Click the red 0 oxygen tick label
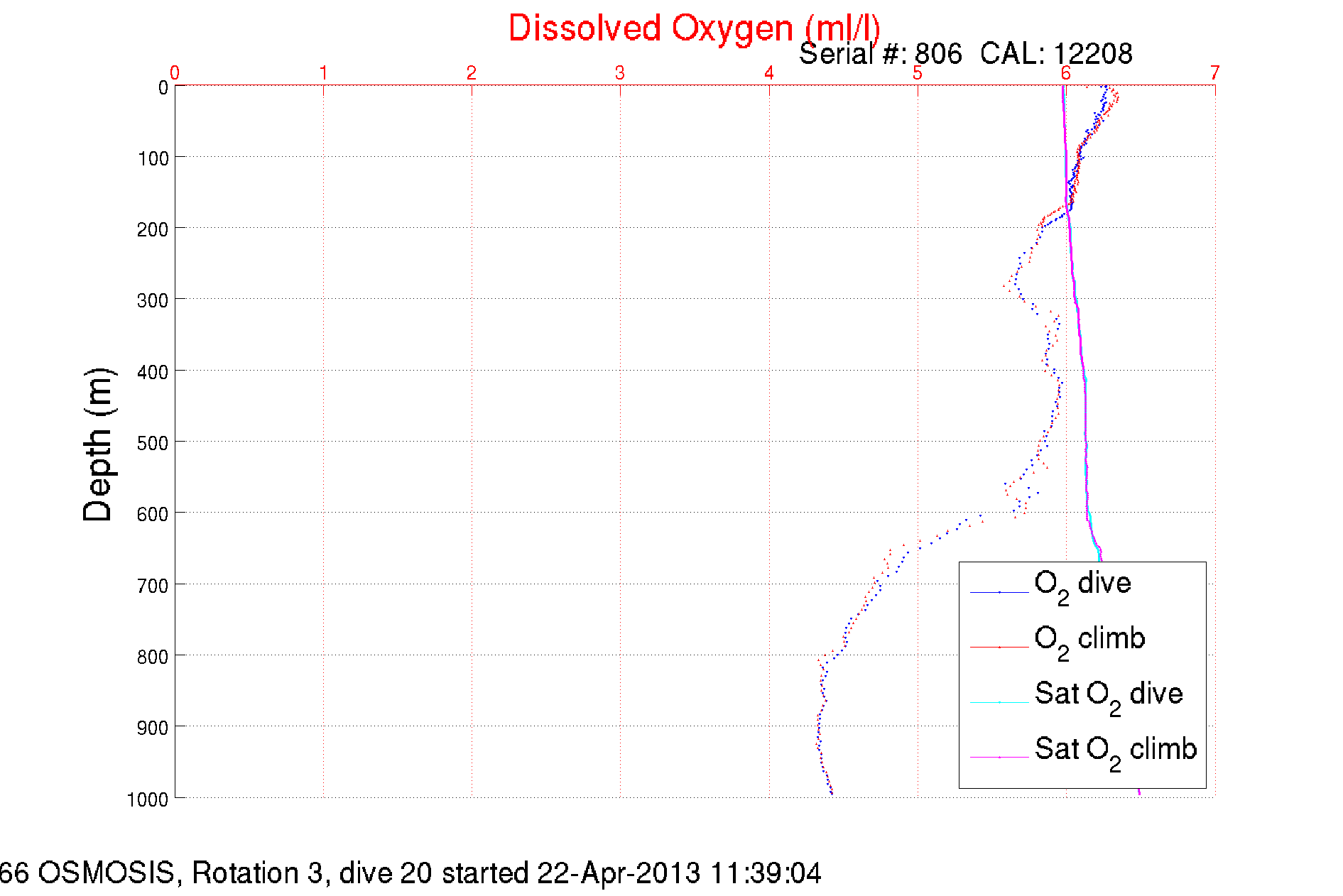This screenshot has height=896, width=1343. (175, 72)
